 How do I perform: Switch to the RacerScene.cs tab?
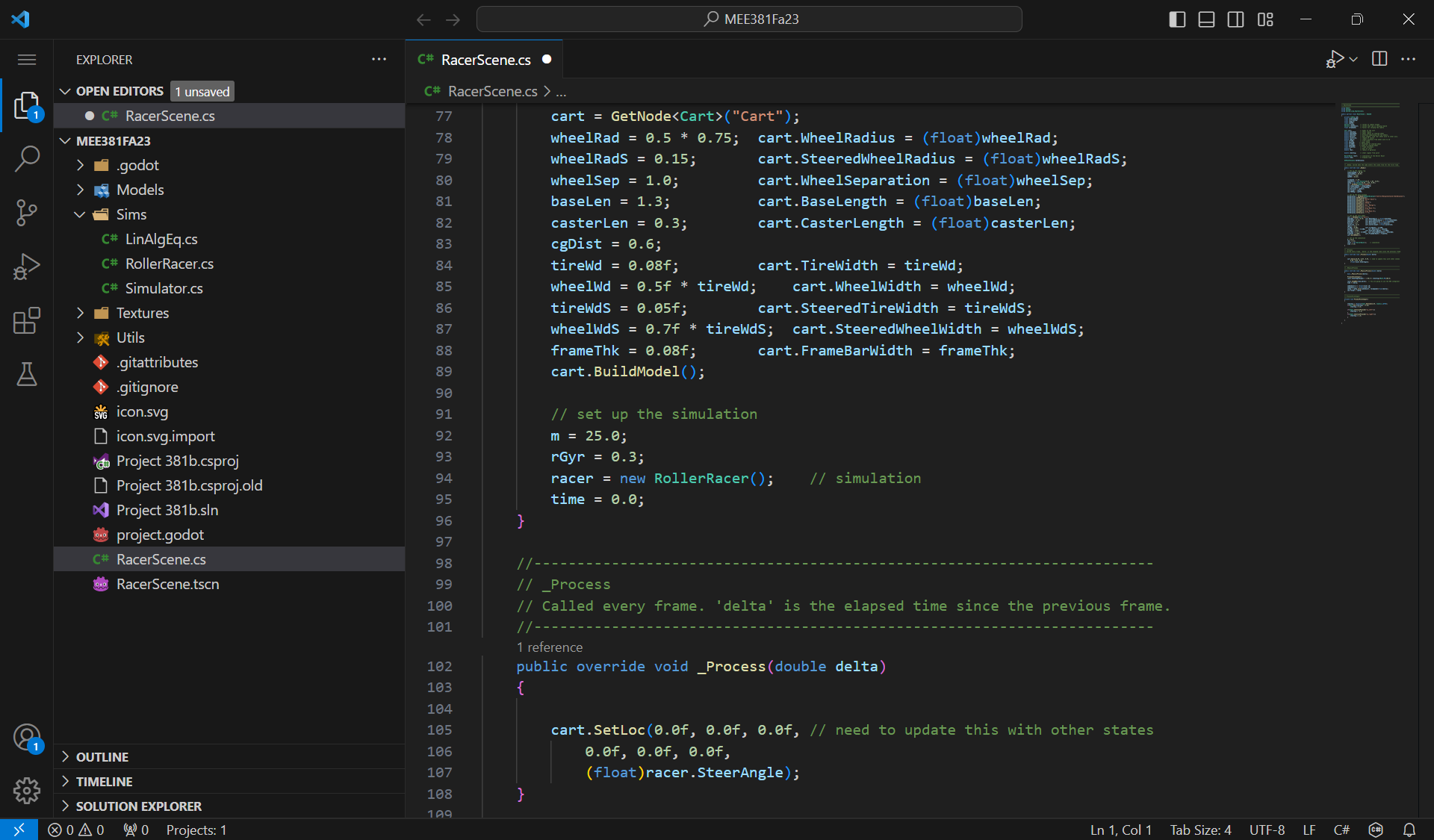click(484, 59)
